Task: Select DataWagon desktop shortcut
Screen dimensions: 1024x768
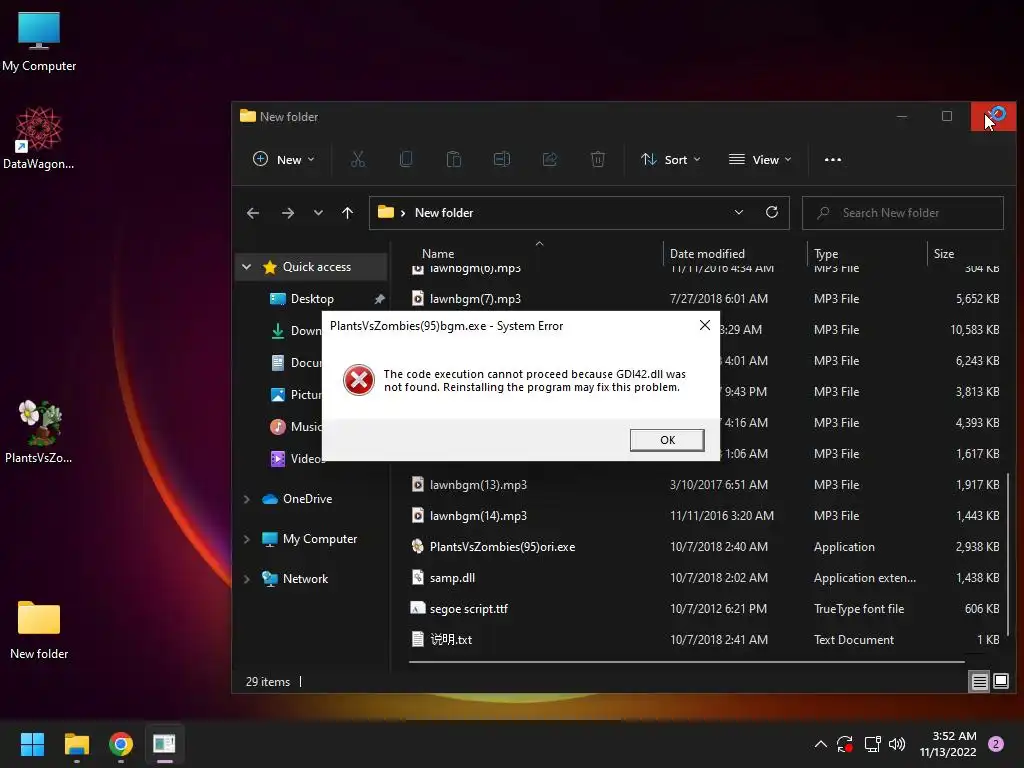Action: point(39,138)
